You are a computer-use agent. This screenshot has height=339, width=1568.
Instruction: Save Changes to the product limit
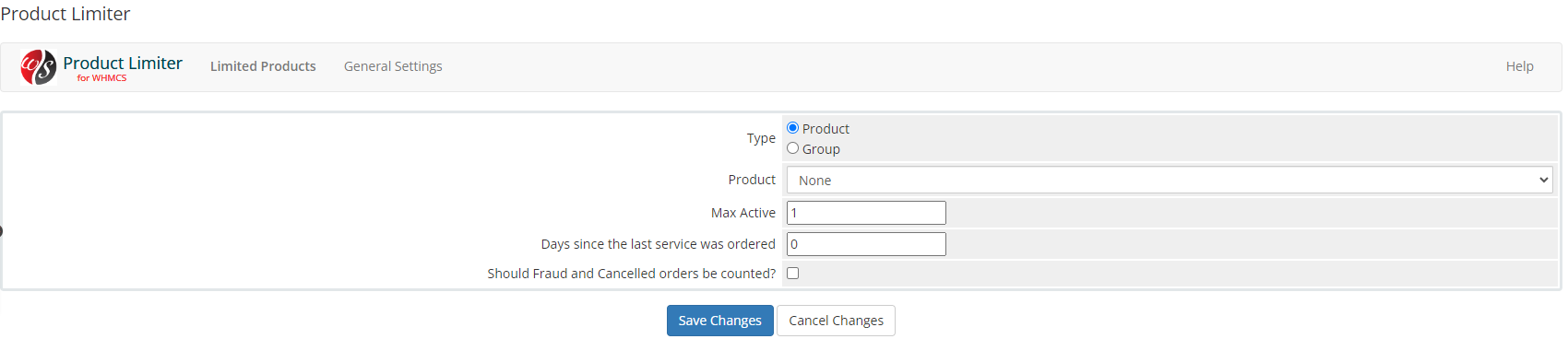click(720, 321)
